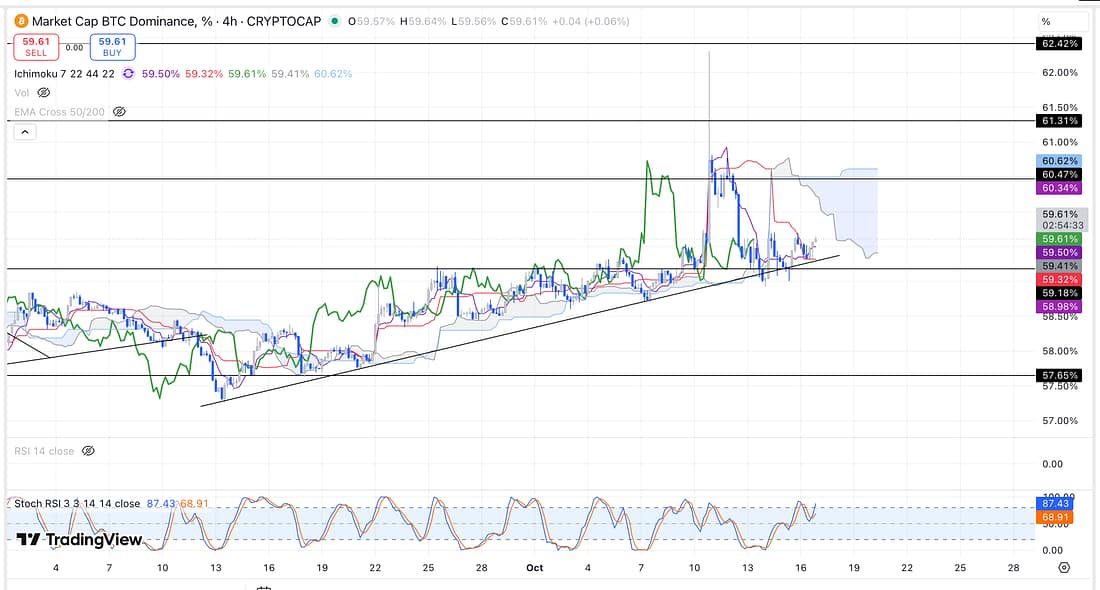This screenshot has height=590, width=1100.
Task: Click the 62.42% horizontal line price label
Action: tap(1059, 44)
